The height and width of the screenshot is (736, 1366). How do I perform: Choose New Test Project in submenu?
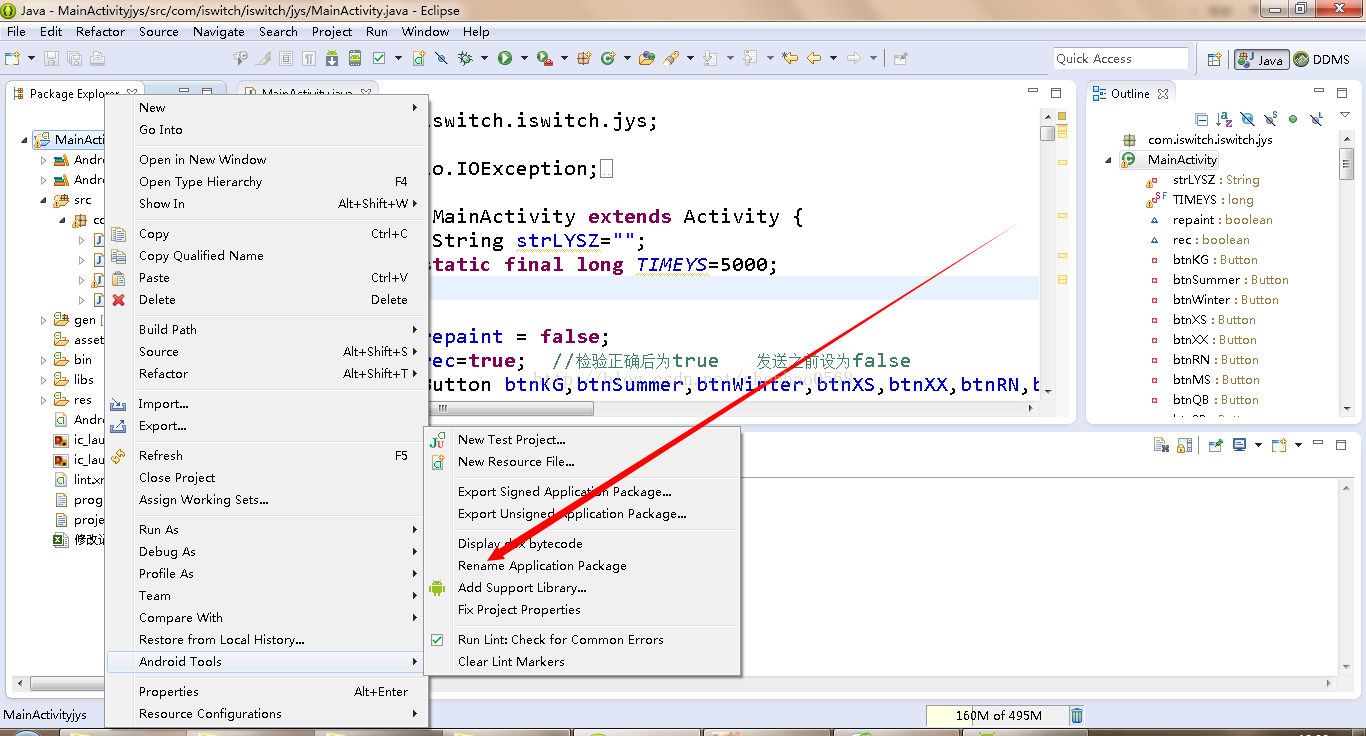point(511,440)
